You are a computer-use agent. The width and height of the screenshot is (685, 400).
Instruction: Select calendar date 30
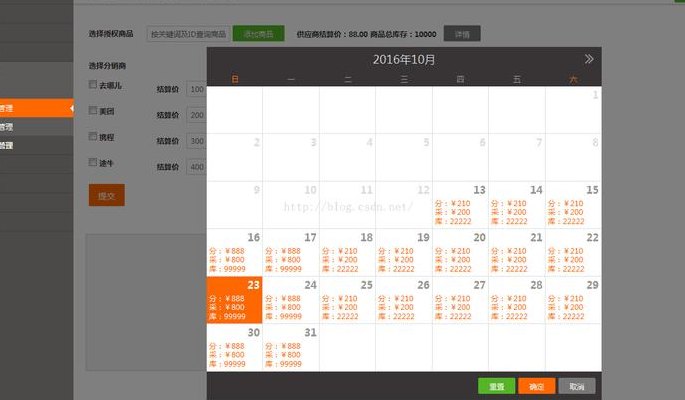tap(235, 348)
